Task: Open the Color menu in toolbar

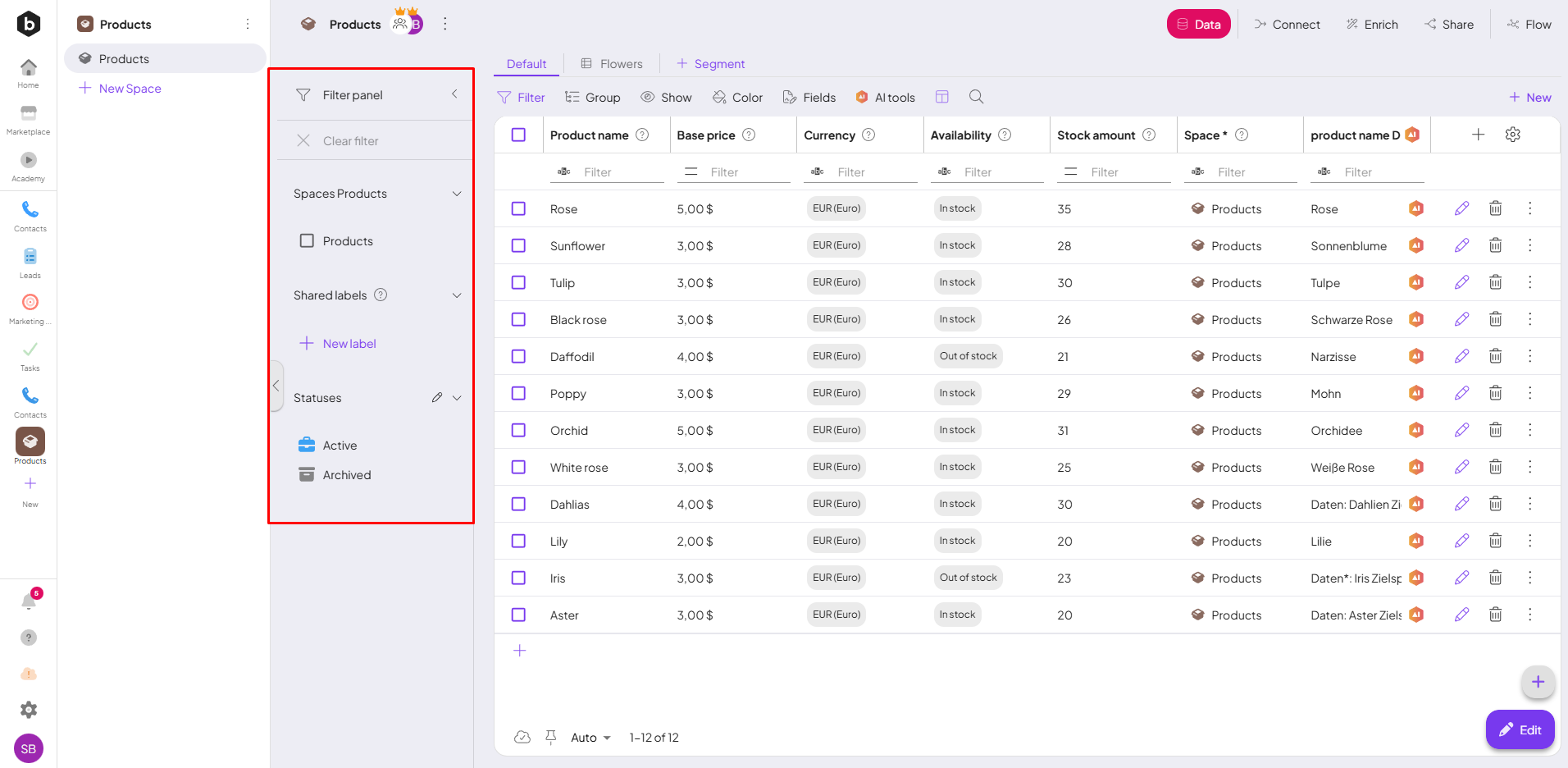Action: 737,98
